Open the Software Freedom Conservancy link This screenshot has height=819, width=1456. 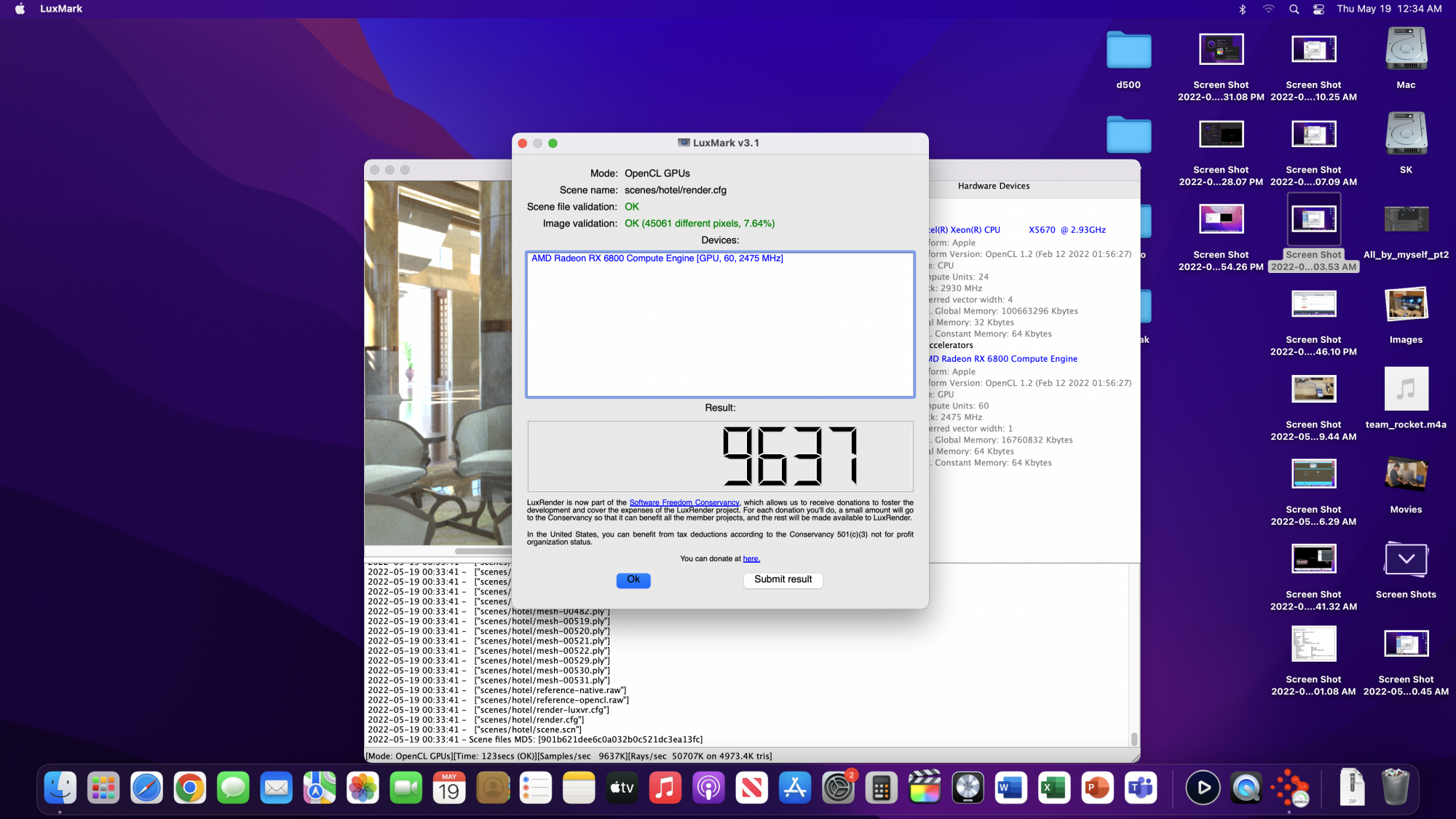pyautogui.click(x=684, y=502)
